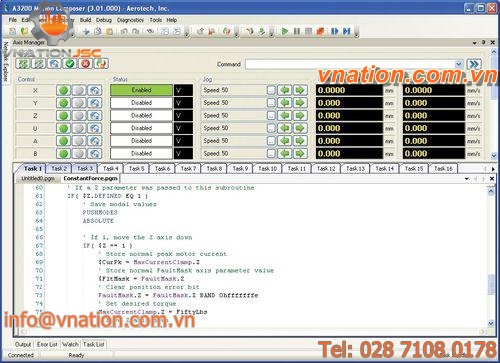Image resolution: width=500 pixels, height=363 pixels.
Task: Click the gray disable button for Z axis
Action: click(x=79, y=116)
